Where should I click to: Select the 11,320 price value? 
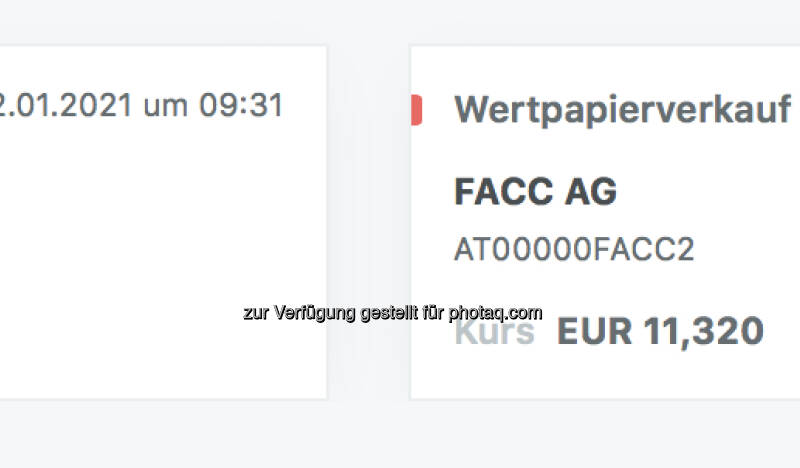click(x=704, y=331)
